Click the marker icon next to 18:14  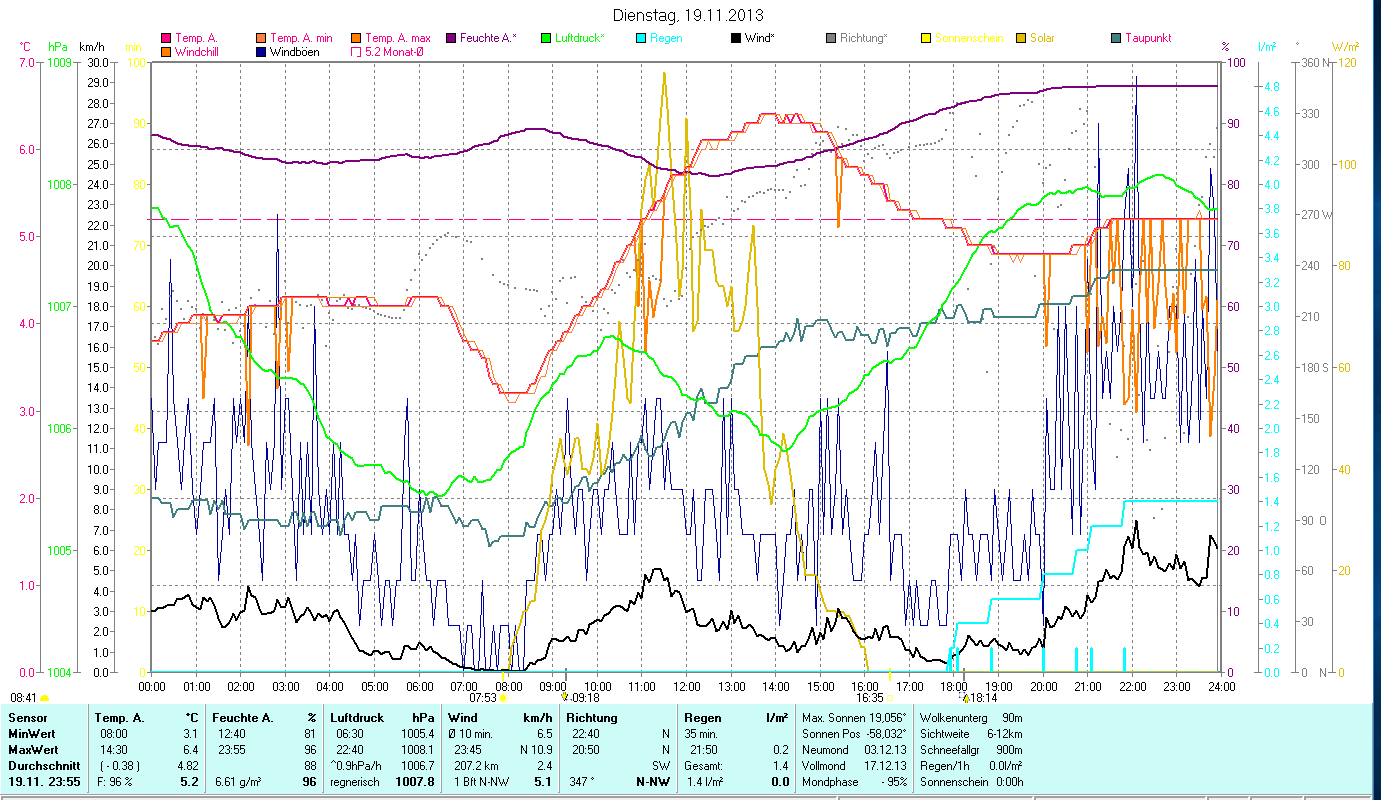966,697
